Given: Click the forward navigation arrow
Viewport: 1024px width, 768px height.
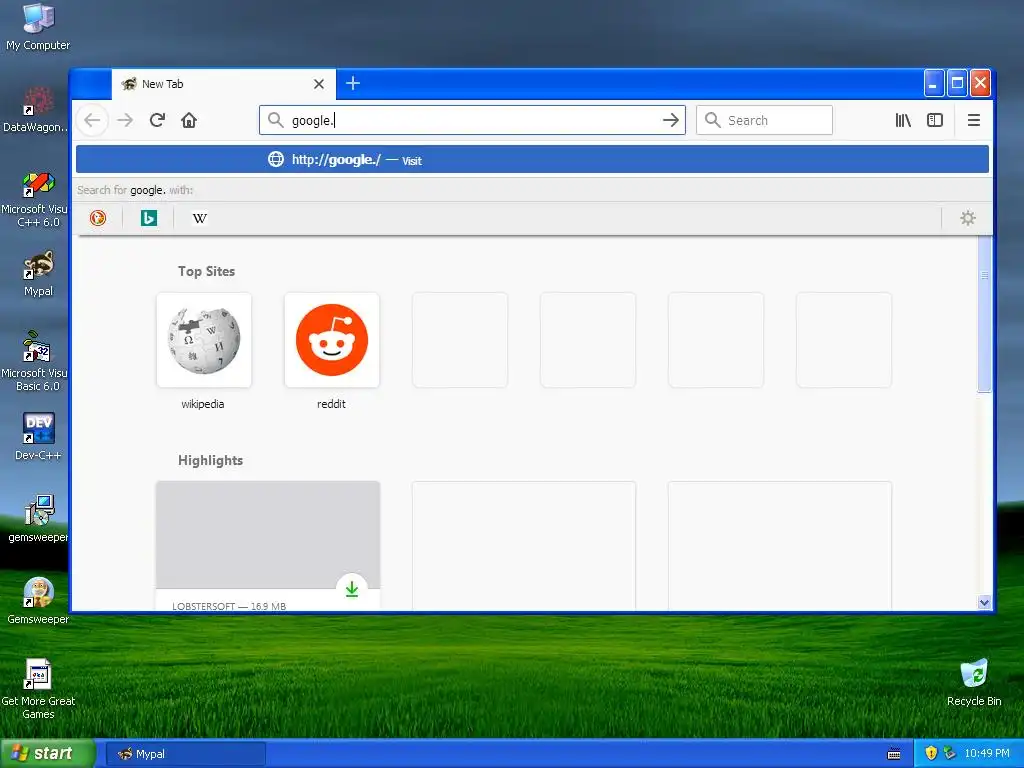Looking at the screenshot, I should click(x=125, y=120).
